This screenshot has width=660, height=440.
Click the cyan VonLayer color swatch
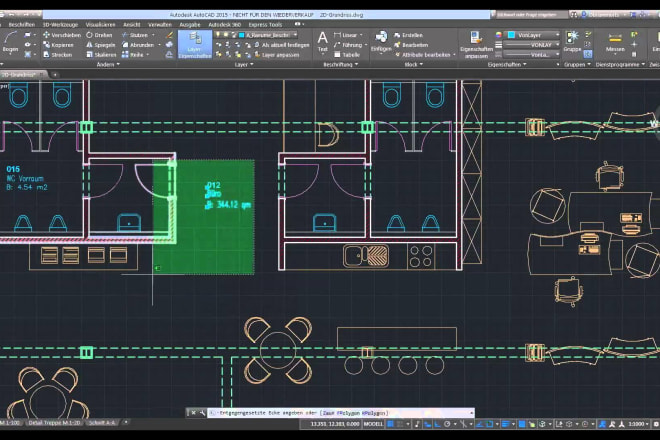tap(511, 35)
